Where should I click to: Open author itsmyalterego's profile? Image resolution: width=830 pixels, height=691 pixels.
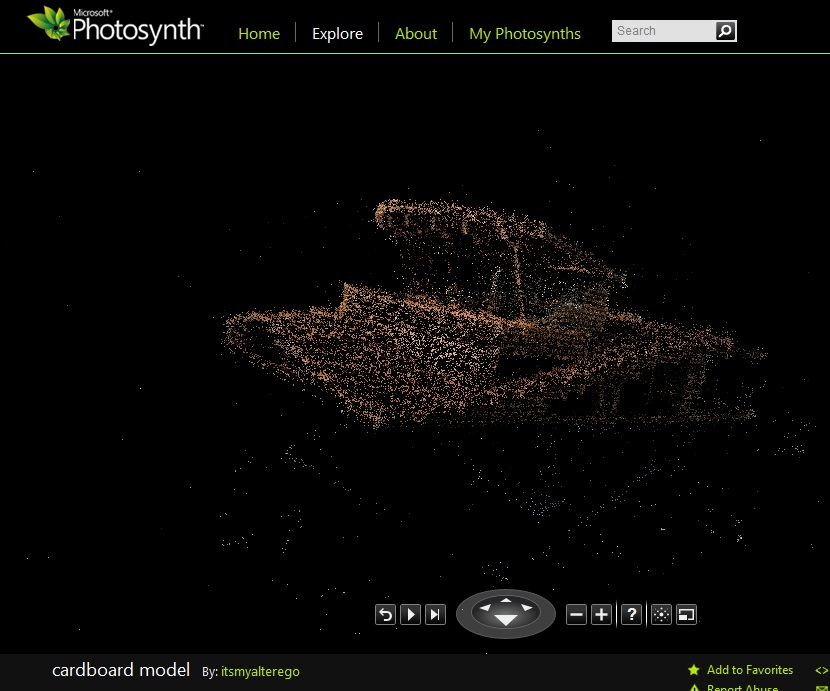point(260,671)
